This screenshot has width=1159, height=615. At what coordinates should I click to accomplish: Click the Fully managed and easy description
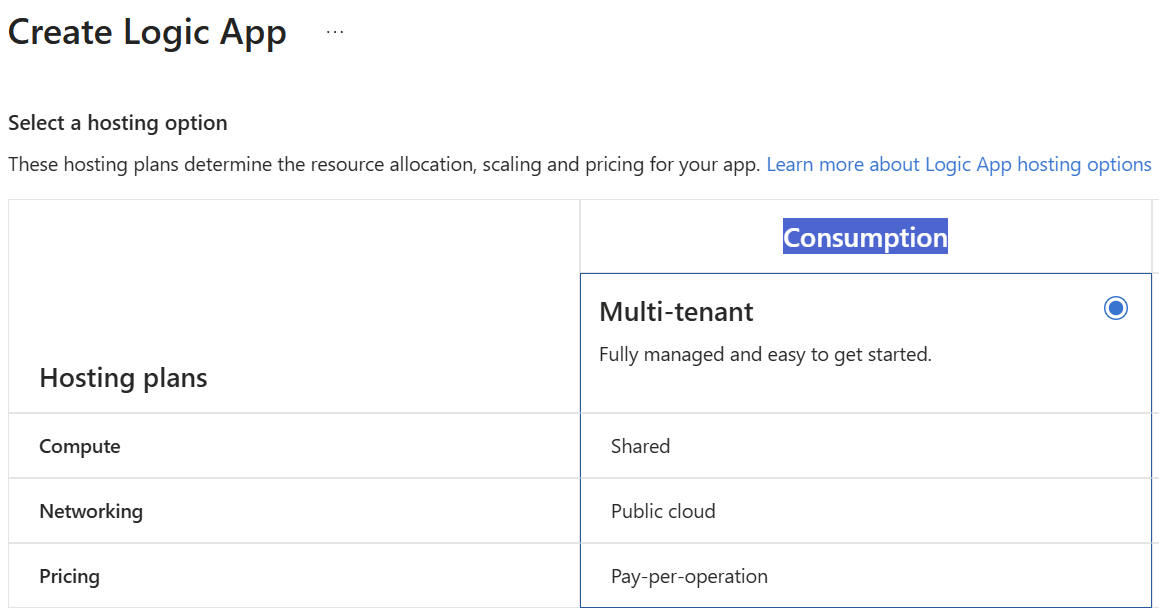[765, 355]
